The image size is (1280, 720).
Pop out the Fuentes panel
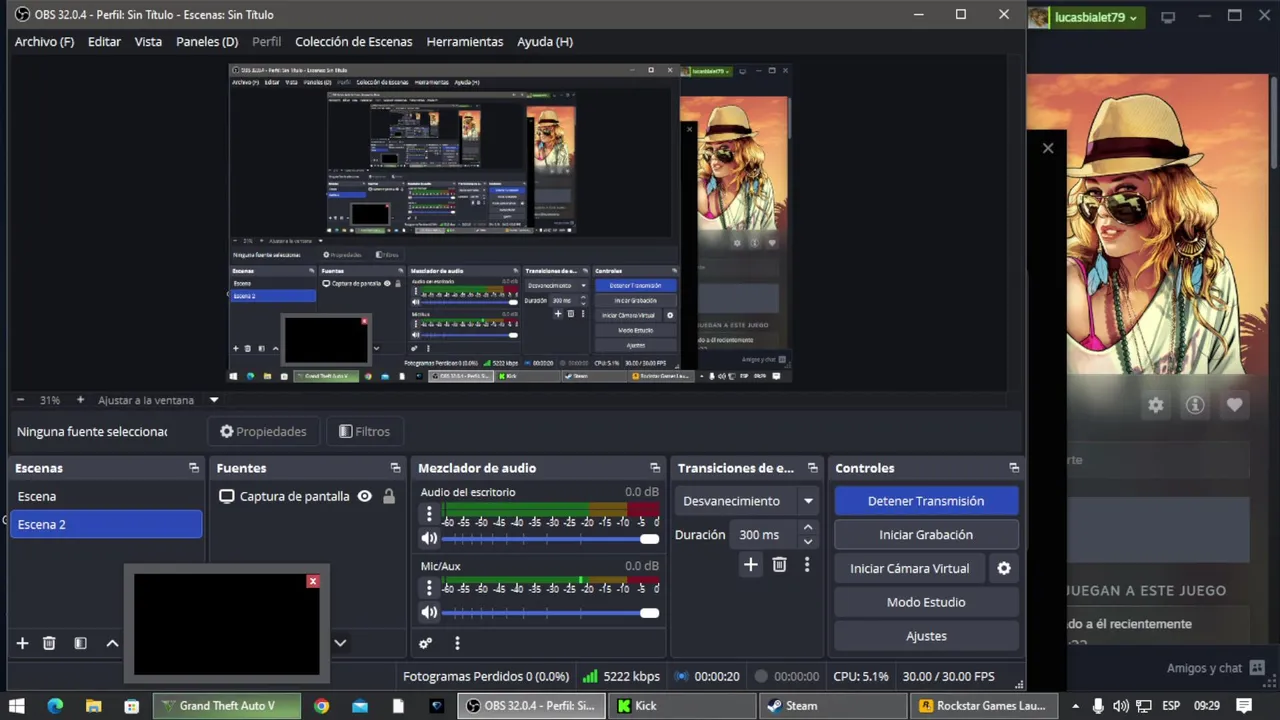tap(395, 468)
